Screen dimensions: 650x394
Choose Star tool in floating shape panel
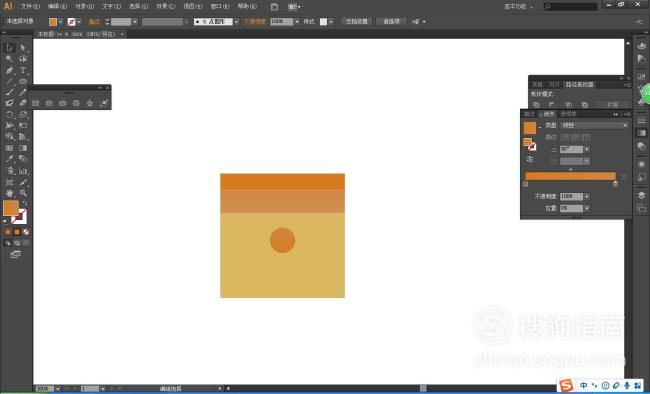(90, 103)
